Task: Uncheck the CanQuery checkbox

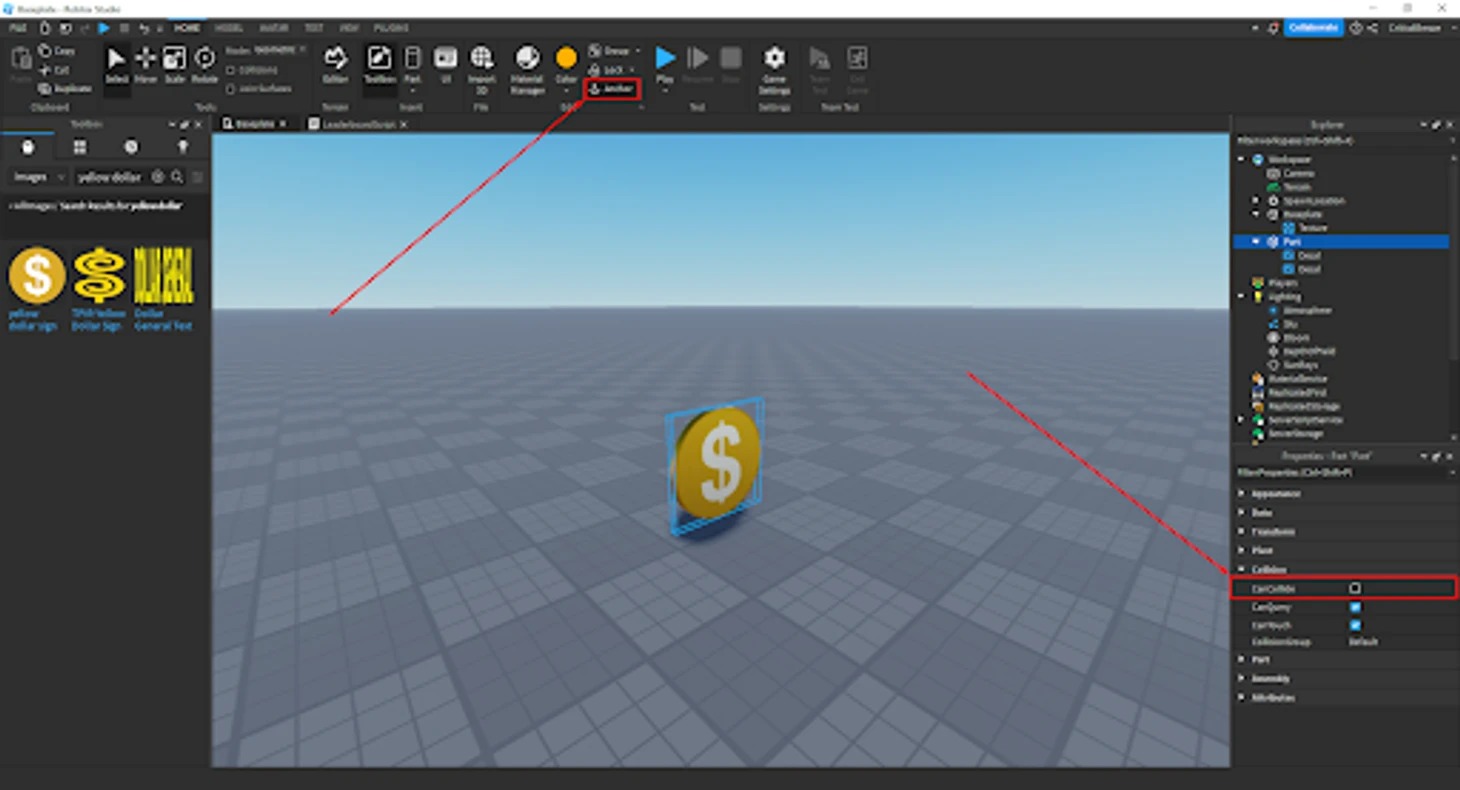Action: (x=1355, y=607)
